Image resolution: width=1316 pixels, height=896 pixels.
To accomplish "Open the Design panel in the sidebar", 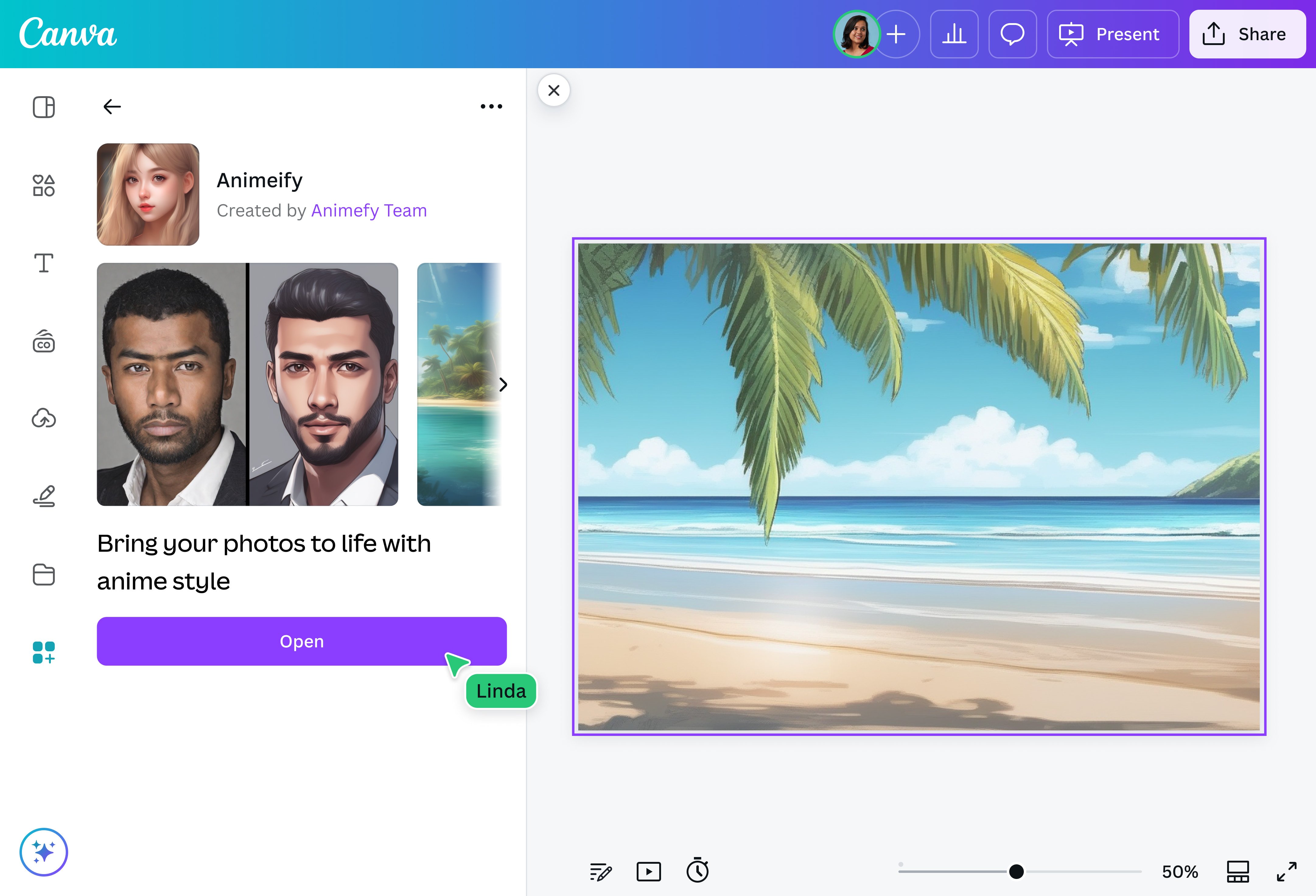I will point(44,107).
